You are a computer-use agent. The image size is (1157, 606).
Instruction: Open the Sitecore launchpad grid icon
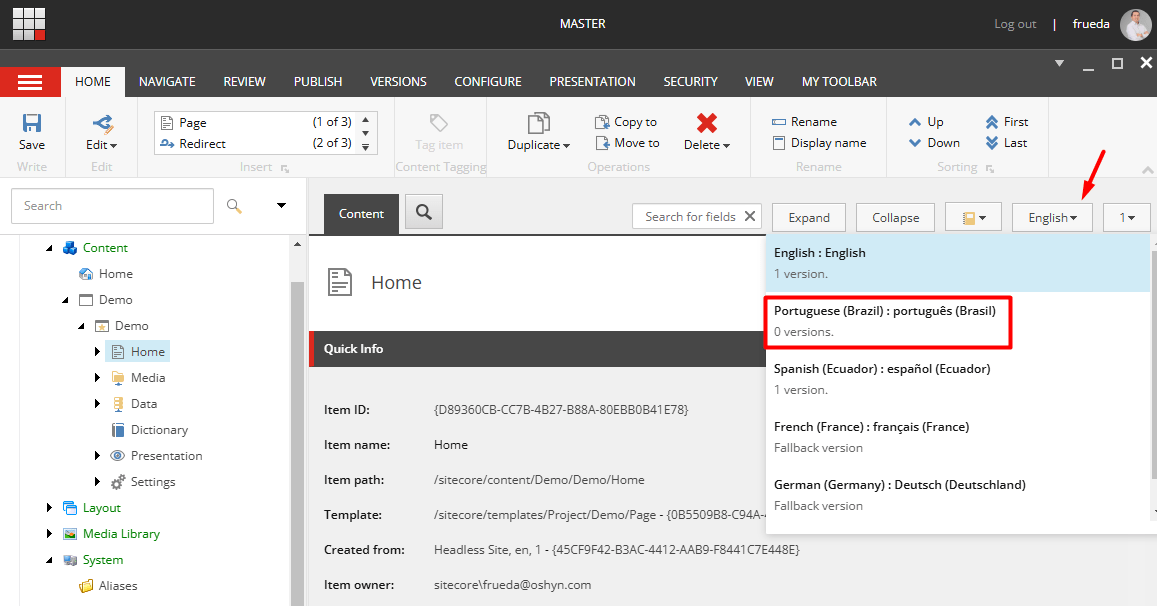coord(29,24)
